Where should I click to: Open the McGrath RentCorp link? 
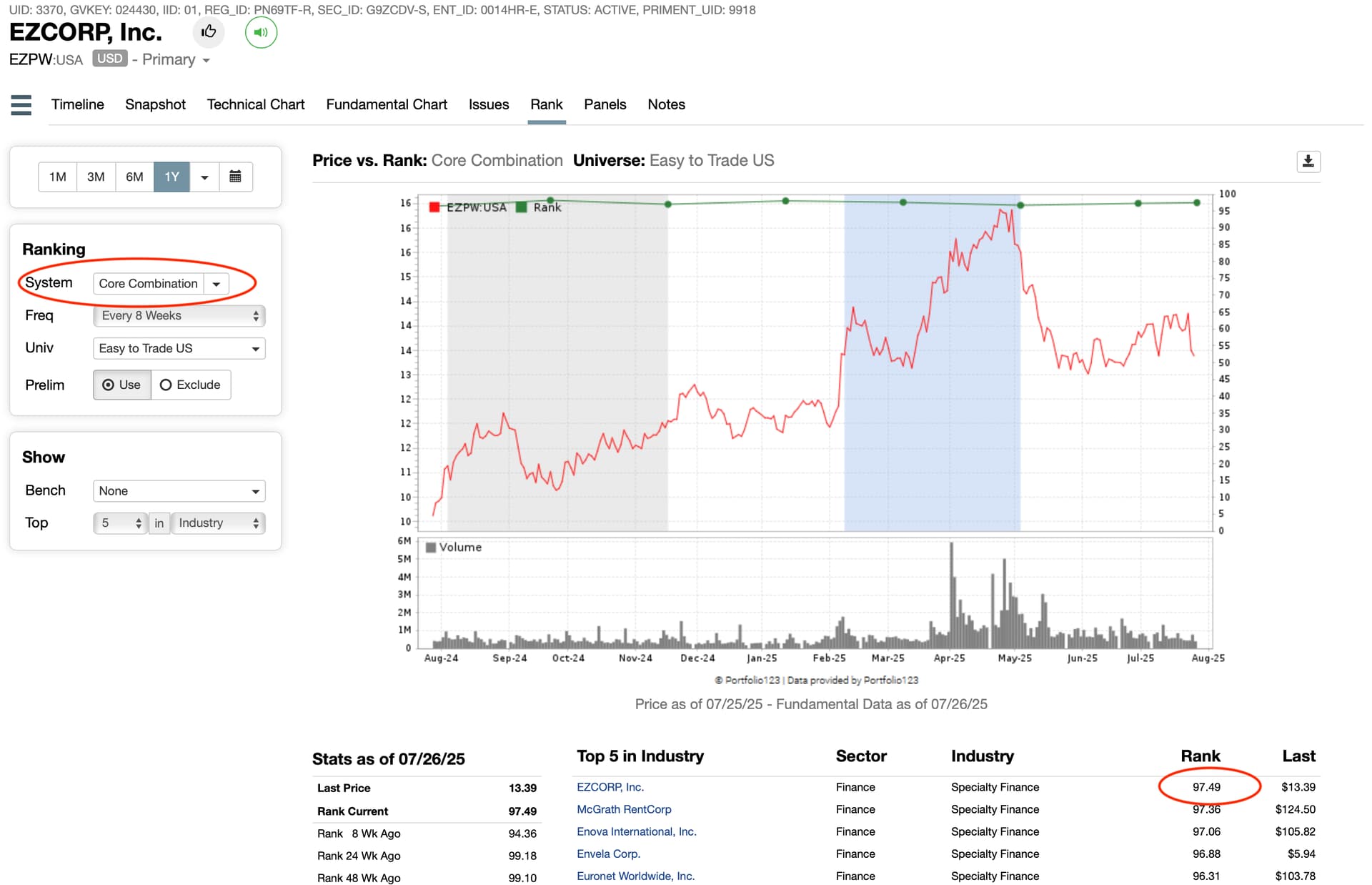click(624, 809)
